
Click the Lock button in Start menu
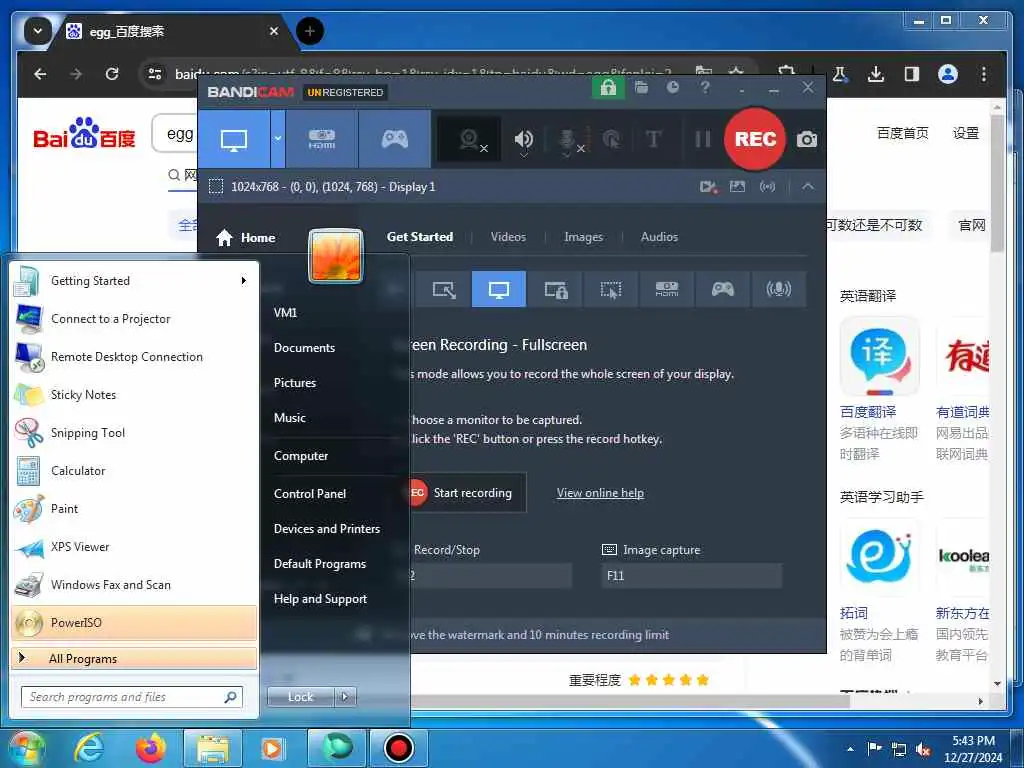pos(300,697)
